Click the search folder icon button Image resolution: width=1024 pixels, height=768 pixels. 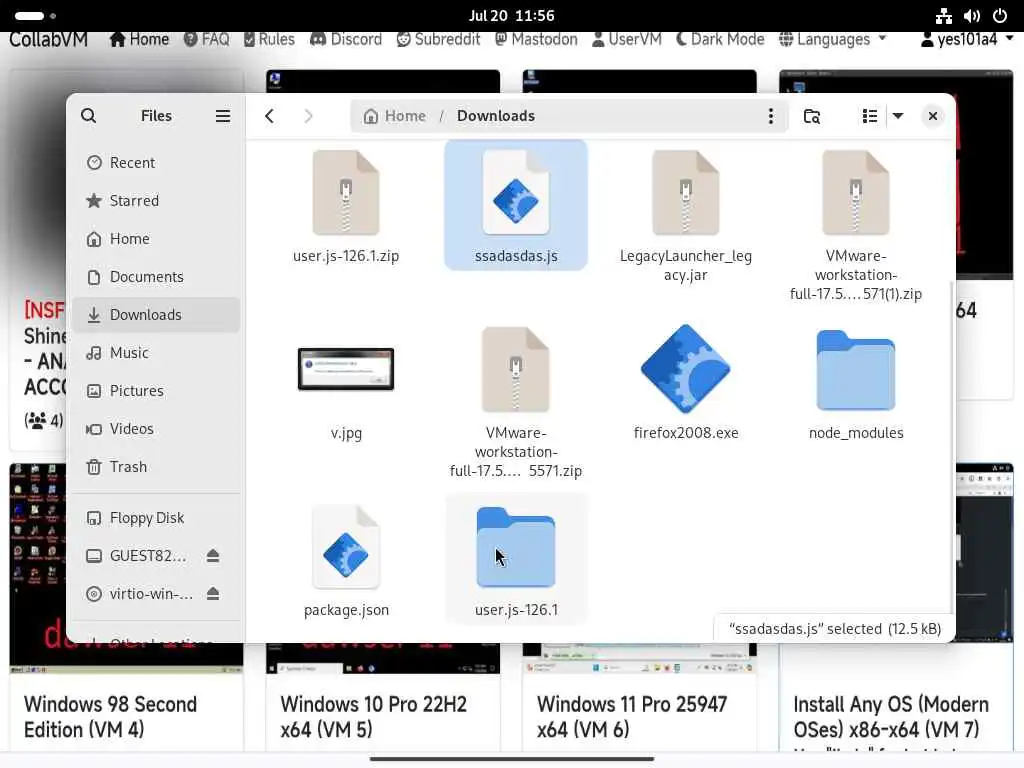(812, 116)
